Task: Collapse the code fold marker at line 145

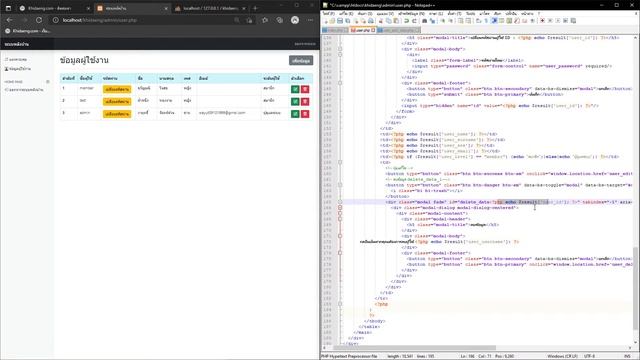Action: (x=340, y=83)
